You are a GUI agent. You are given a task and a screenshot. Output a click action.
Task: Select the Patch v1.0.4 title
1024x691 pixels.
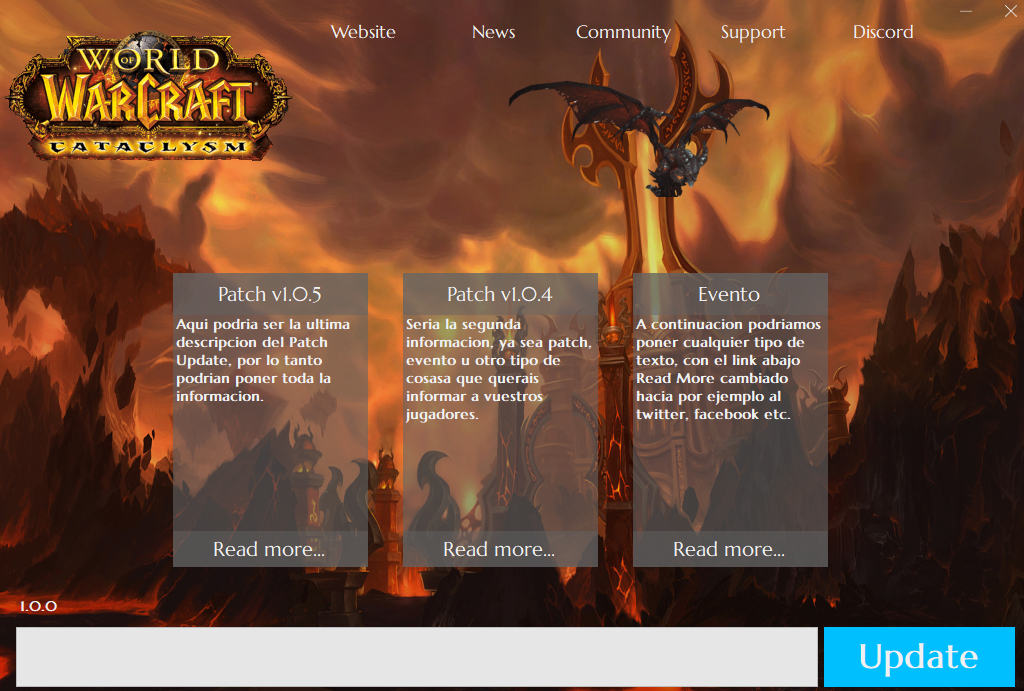(x=500, y=295)
